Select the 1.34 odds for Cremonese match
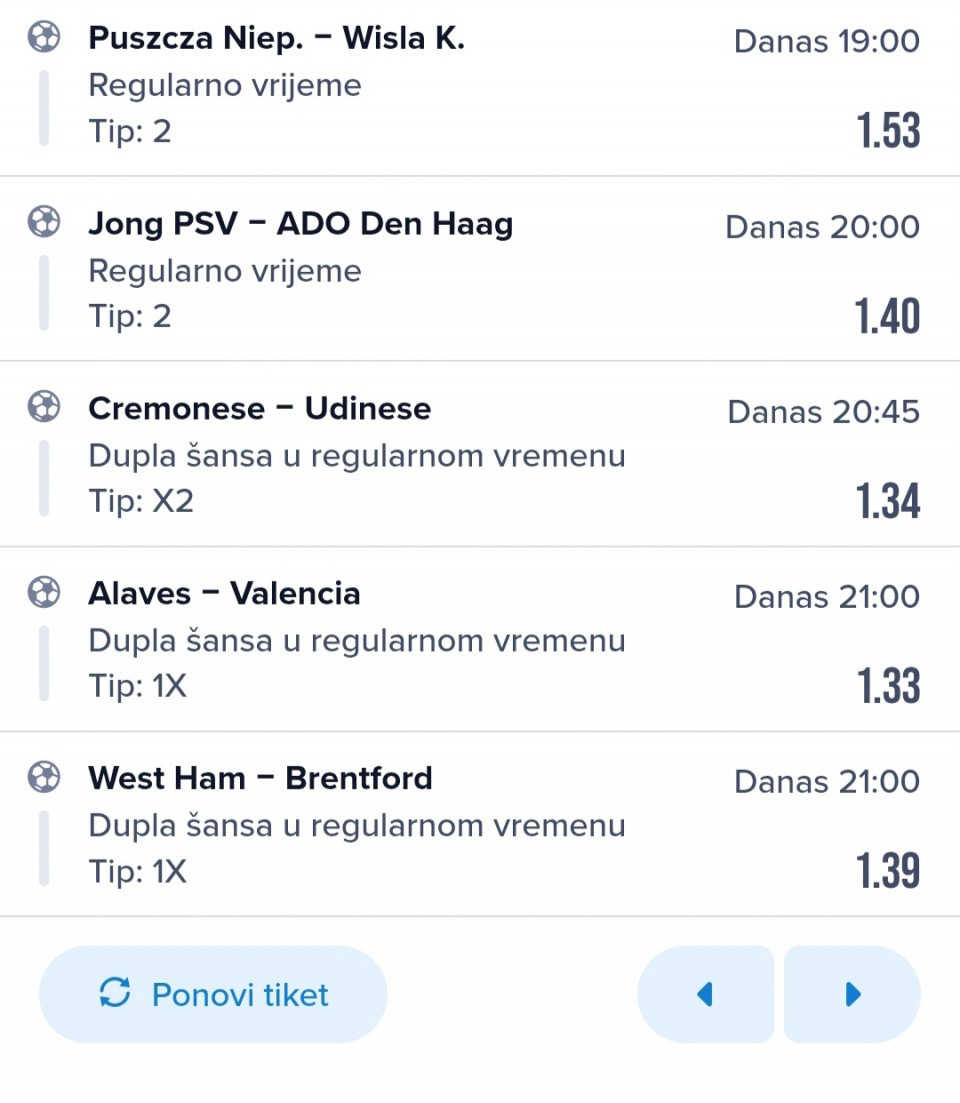 [888, 501]
